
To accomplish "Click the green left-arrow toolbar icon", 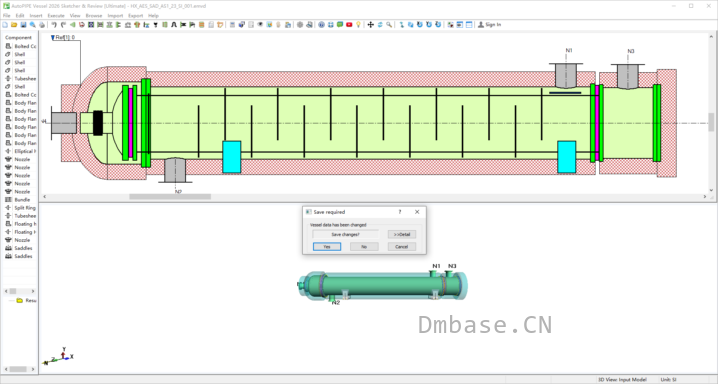I will point(73,25).
